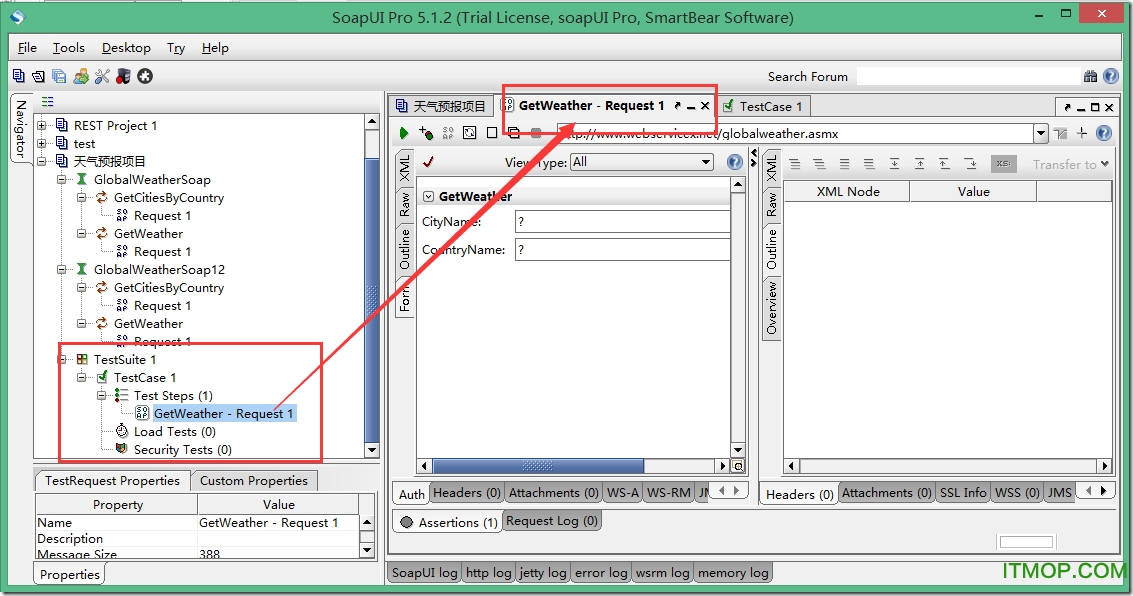Open the Help menu
The height and width of the screenshot is (596, 1133).
pos(215,48)
